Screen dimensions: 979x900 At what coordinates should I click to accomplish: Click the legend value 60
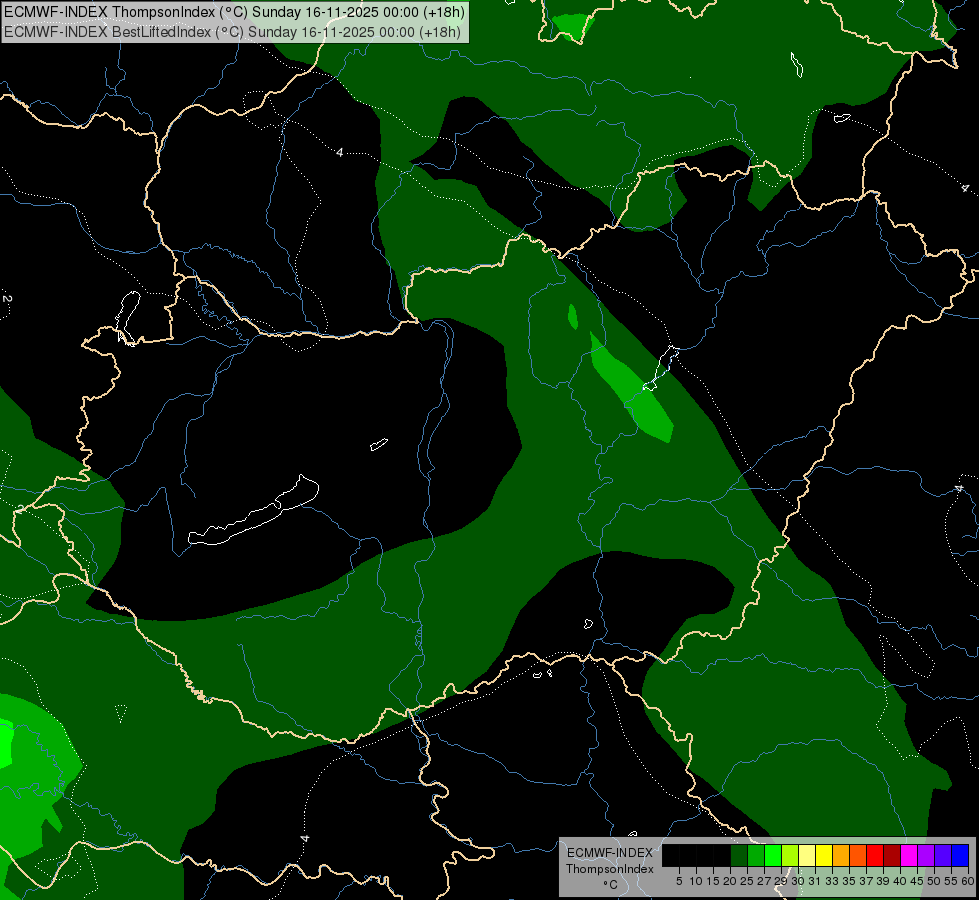968,881
